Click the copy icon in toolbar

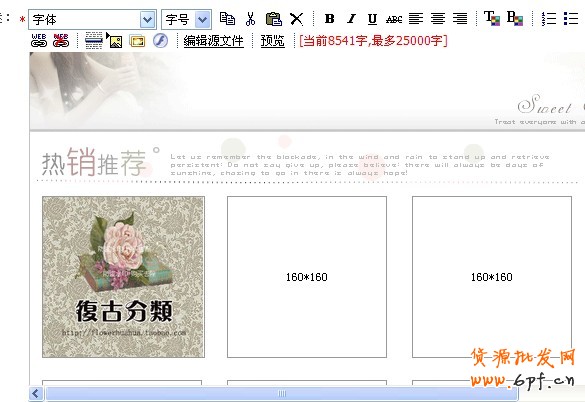pos(227,18)
